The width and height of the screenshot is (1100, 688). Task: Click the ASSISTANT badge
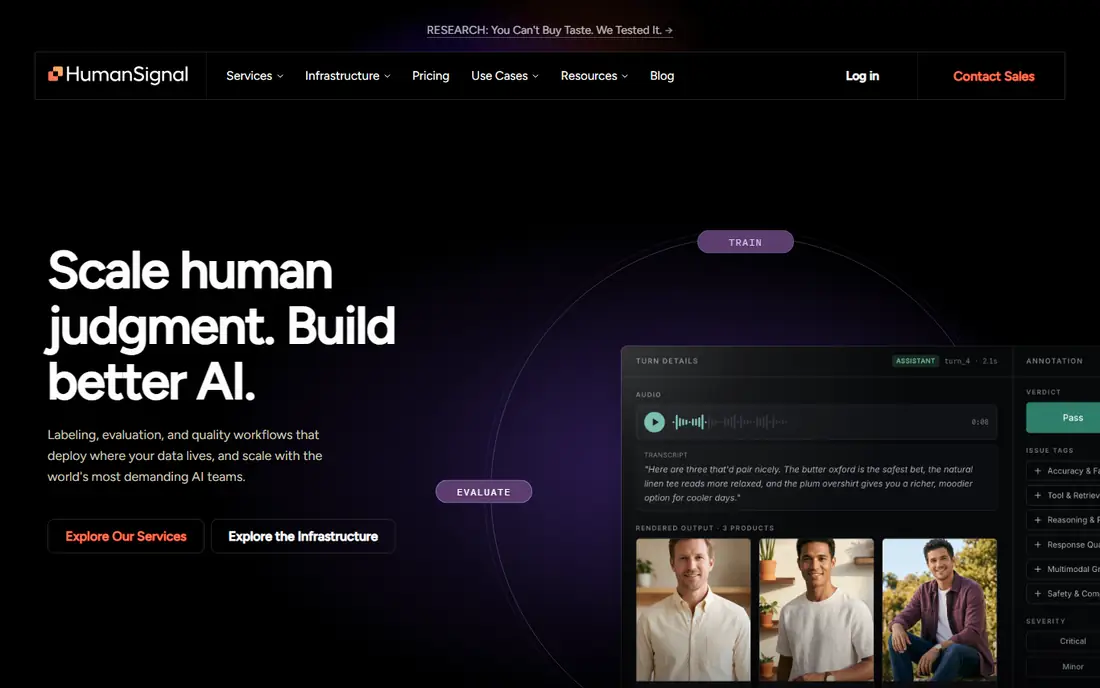915,361
